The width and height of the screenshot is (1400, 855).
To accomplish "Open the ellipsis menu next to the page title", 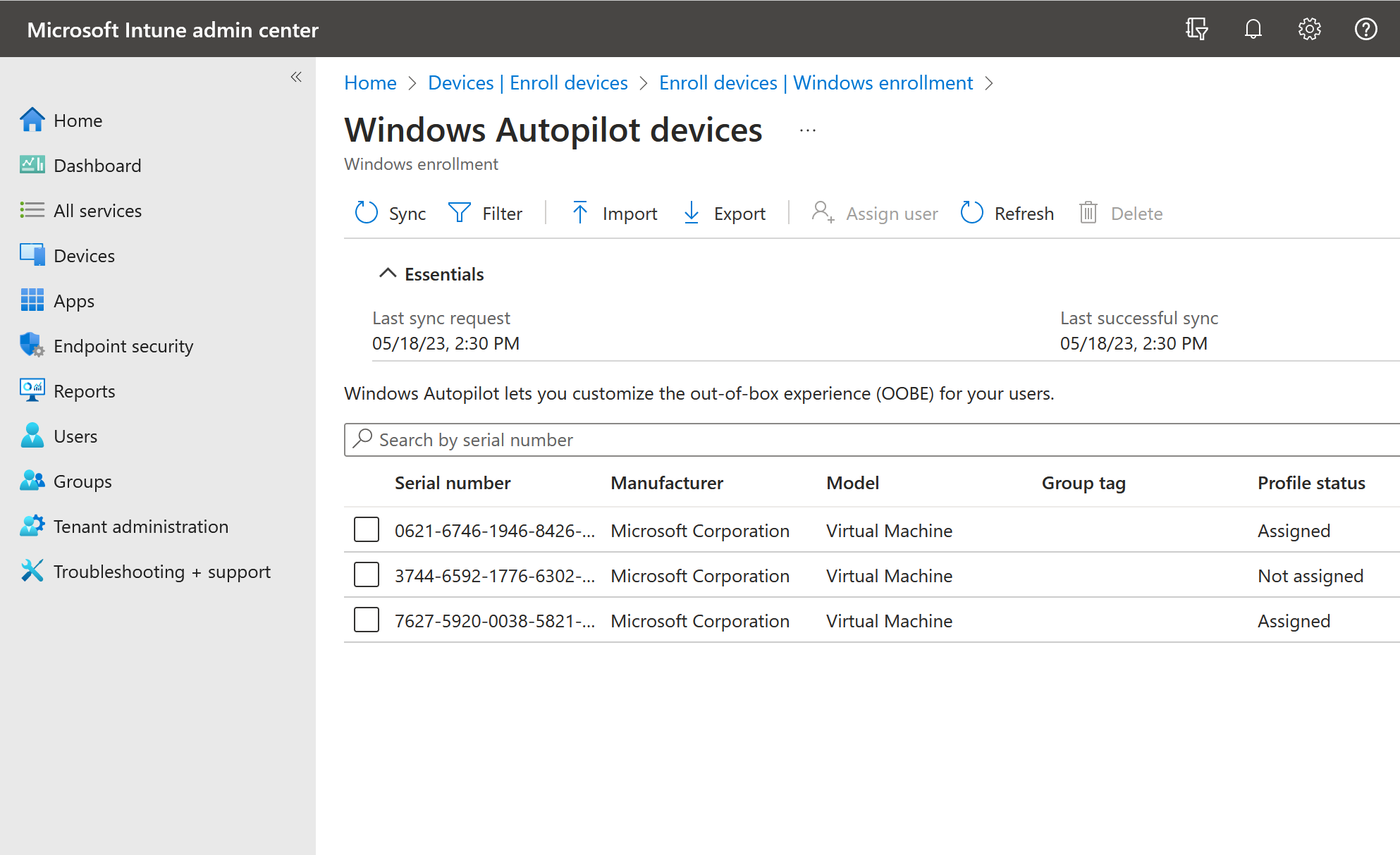I will click(806, 130).
